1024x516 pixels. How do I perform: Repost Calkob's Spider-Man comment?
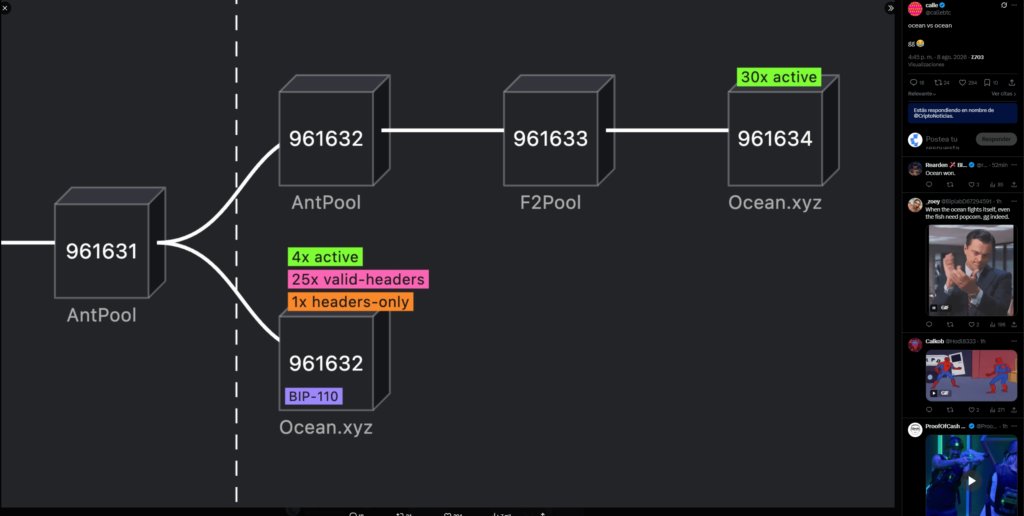click(950, 410)
